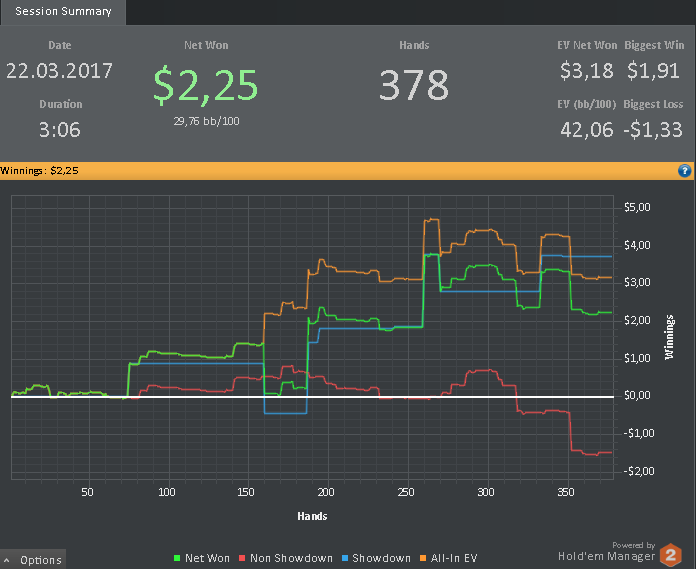Click the Hold'em Manager 2 logo icon
The height and width of the screenshot is (569, 696).
coord(671,555)
